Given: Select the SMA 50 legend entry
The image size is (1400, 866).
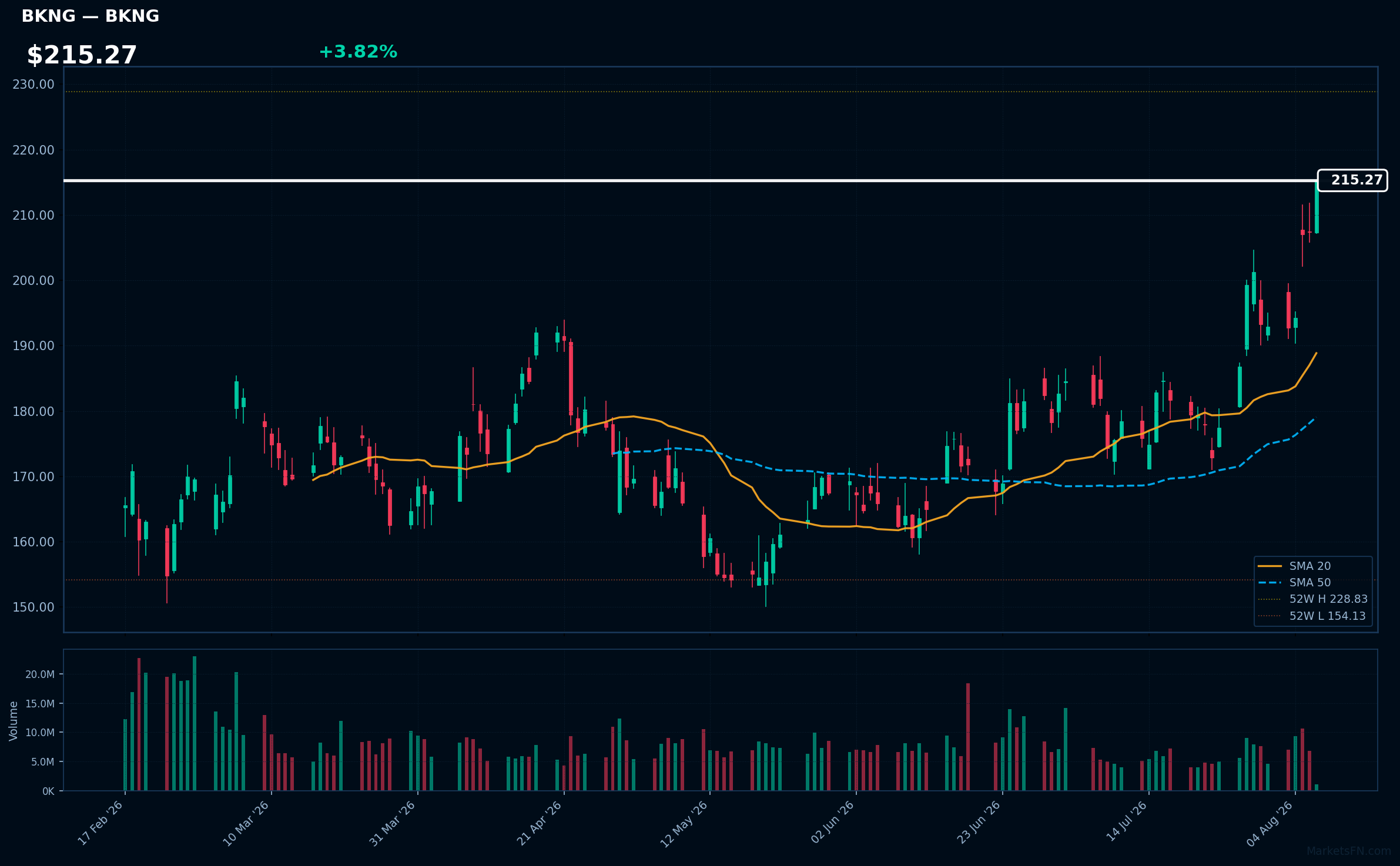Looking at the screenshot, I should 1294,582.
